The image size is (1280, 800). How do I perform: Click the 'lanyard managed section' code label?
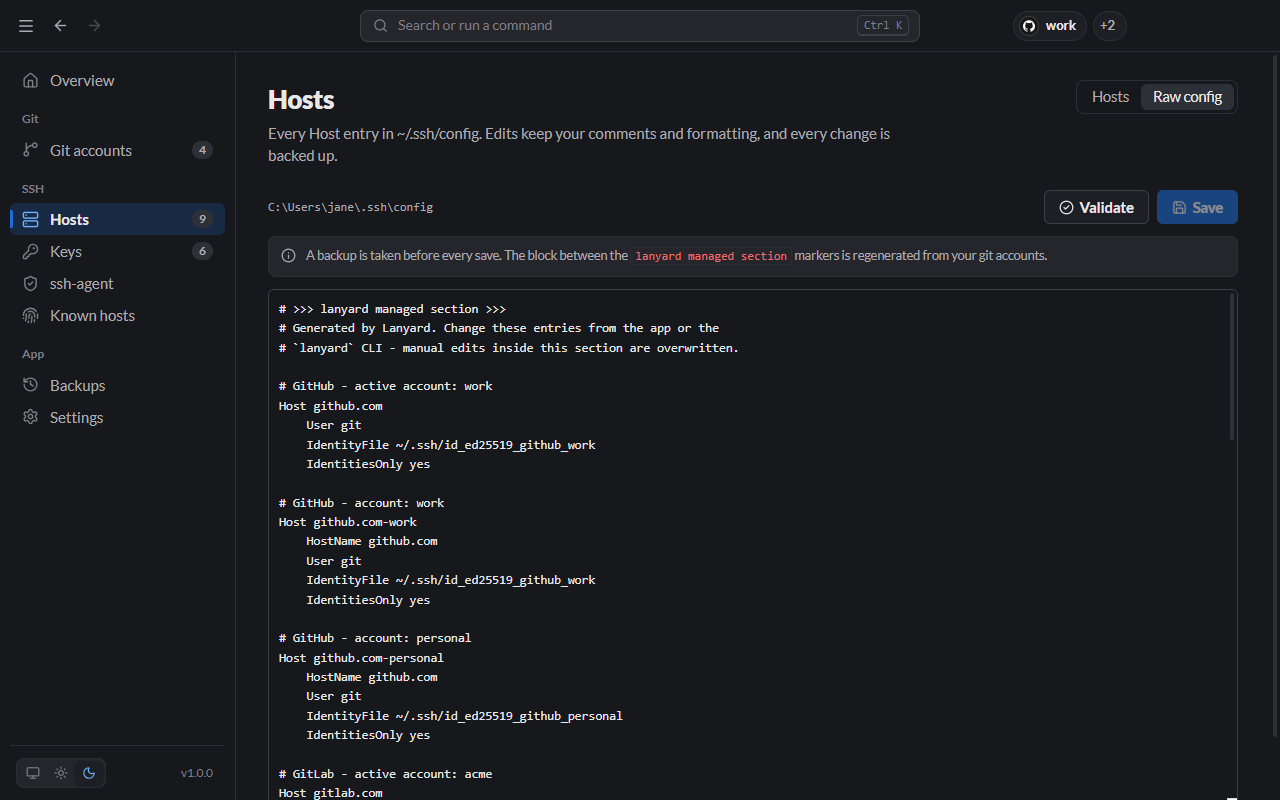tap(711, 256)
